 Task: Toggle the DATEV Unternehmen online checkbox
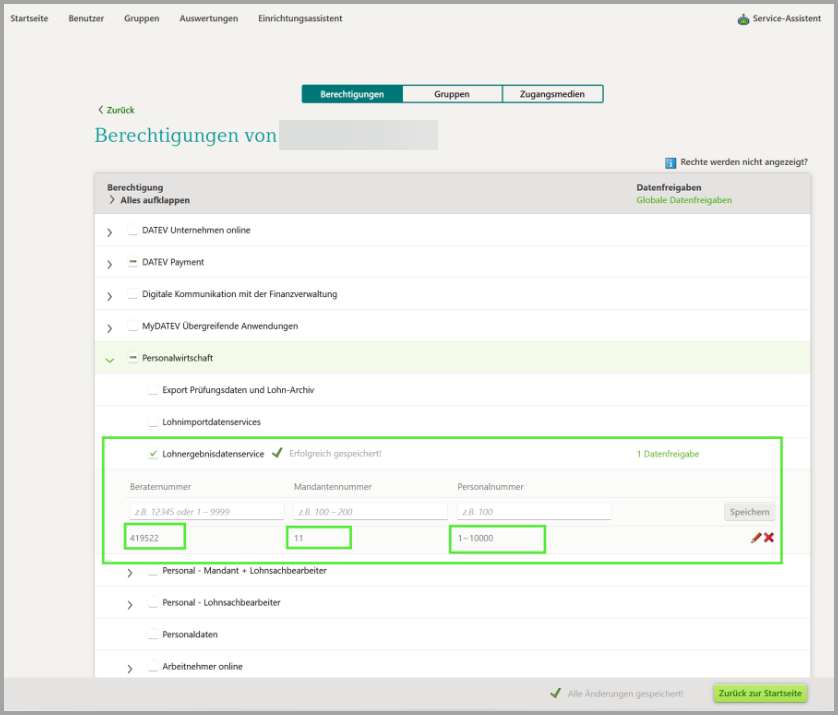133,231
